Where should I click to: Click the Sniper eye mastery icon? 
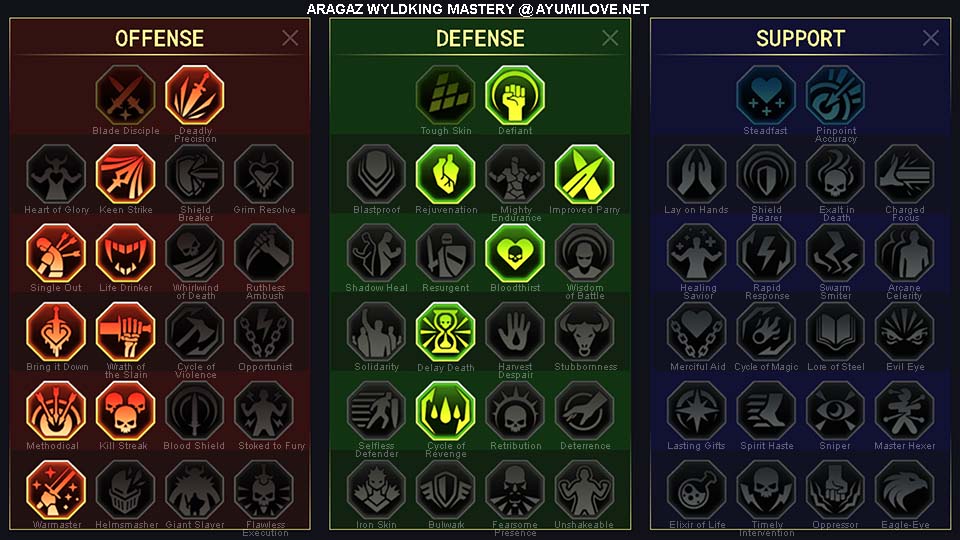click(835, 411)
